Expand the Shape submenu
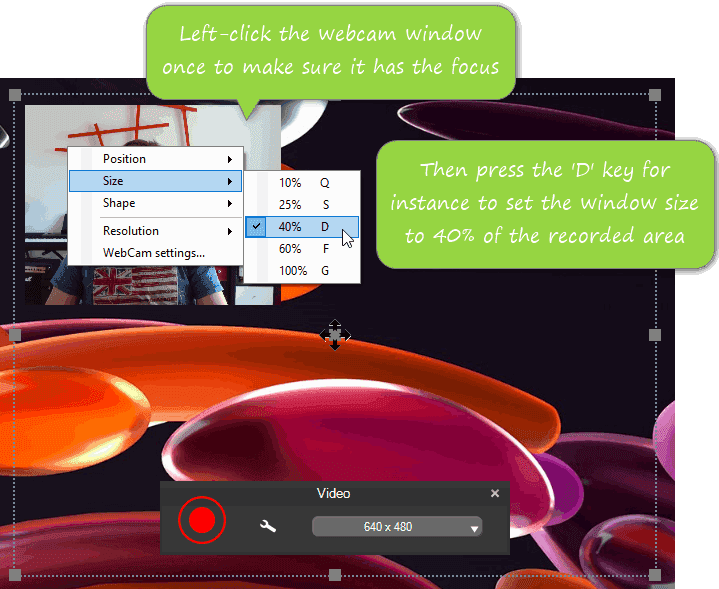This screenshot has height=589, width=719. point(155,203)
